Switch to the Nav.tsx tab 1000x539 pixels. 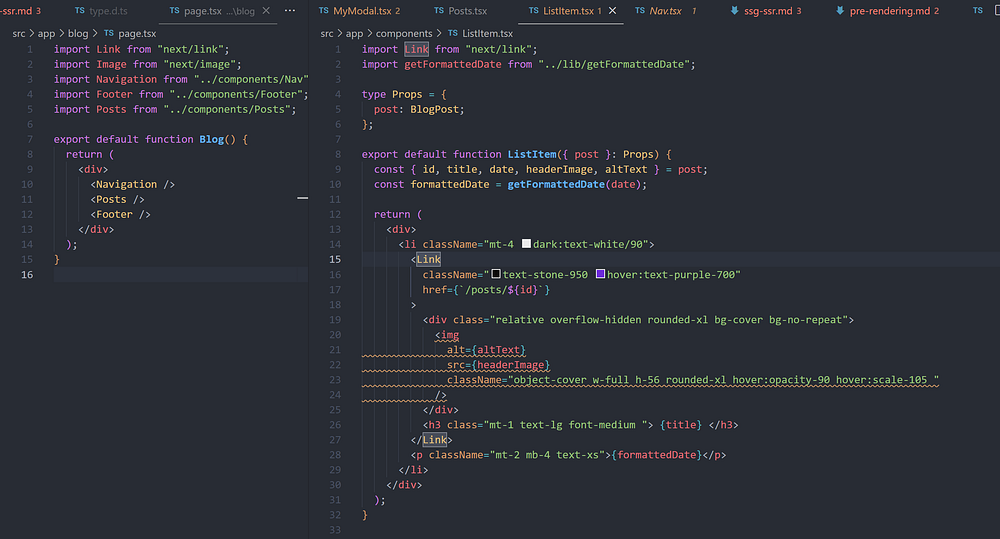[x=665, y=11]
